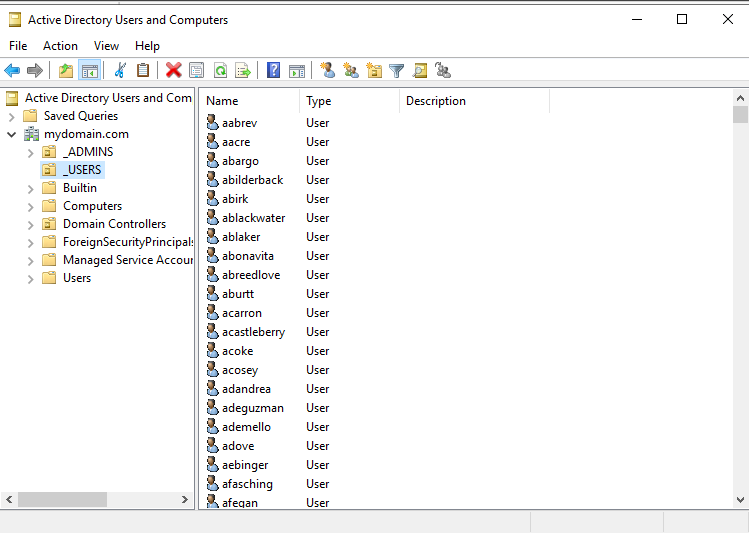Collapse the mydomain.com tree node
This screenshot has height=533, width=749.
coord(12,134)
